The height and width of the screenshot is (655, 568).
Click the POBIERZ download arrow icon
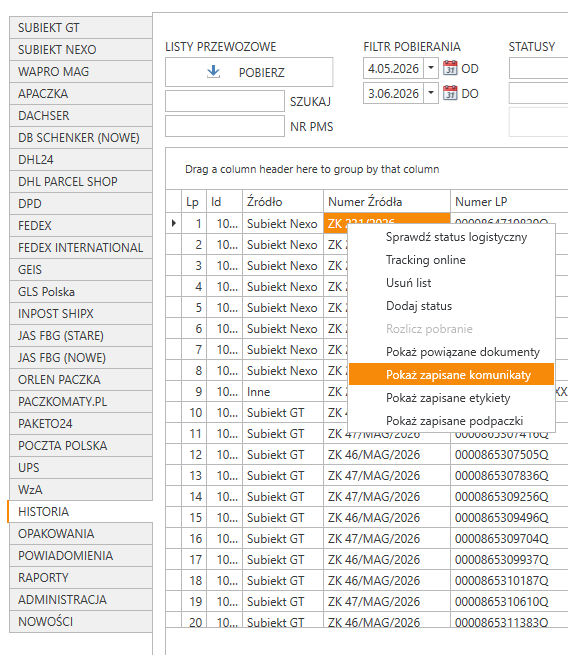coord(213,71)
